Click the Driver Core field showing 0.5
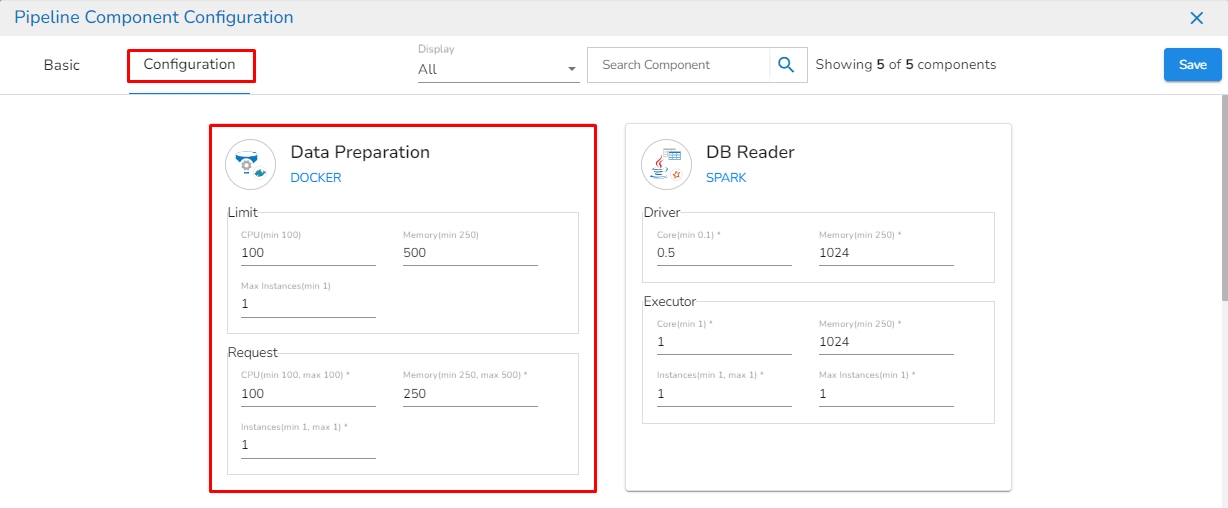 (x=724, y=253)
